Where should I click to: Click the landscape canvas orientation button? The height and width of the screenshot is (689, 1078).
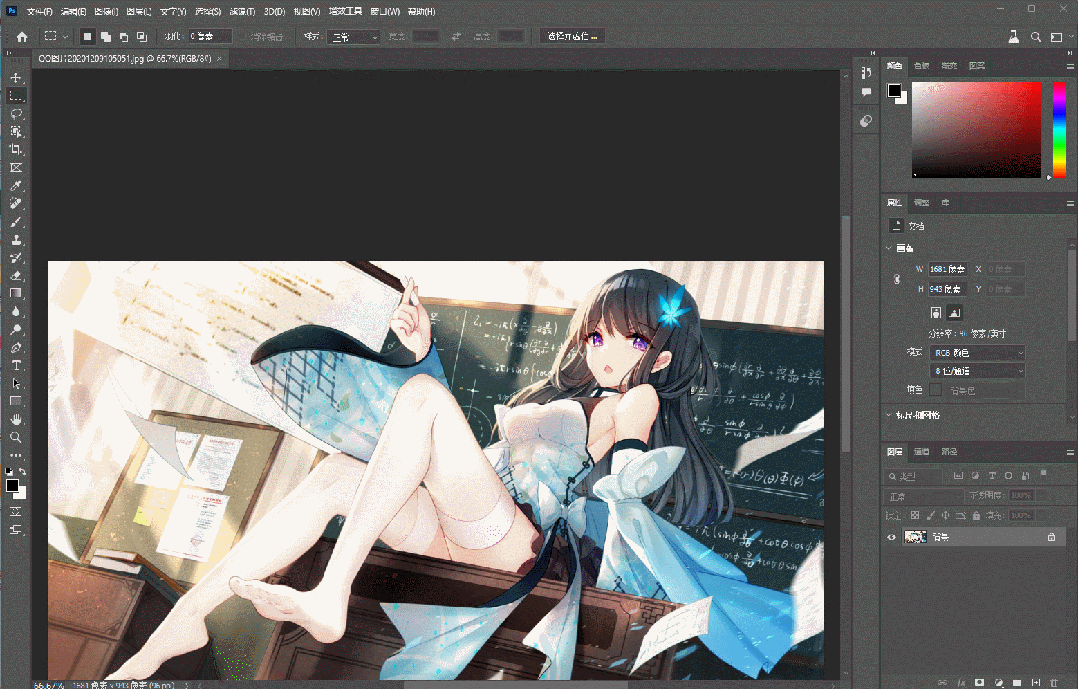pos(954,313)
